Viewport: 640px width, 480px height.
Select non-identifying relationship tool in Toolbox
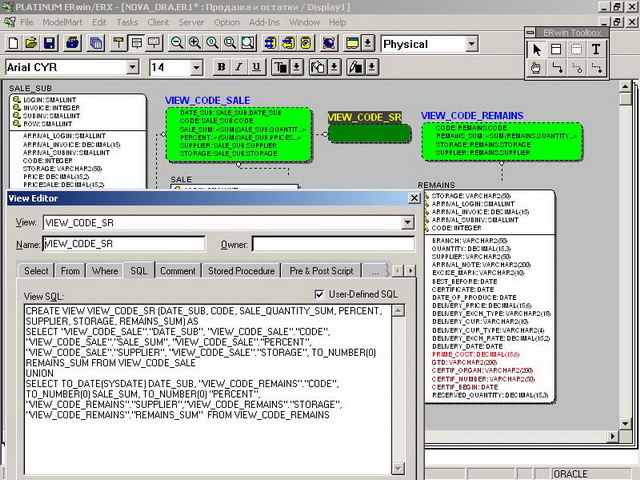coord(596,68)
